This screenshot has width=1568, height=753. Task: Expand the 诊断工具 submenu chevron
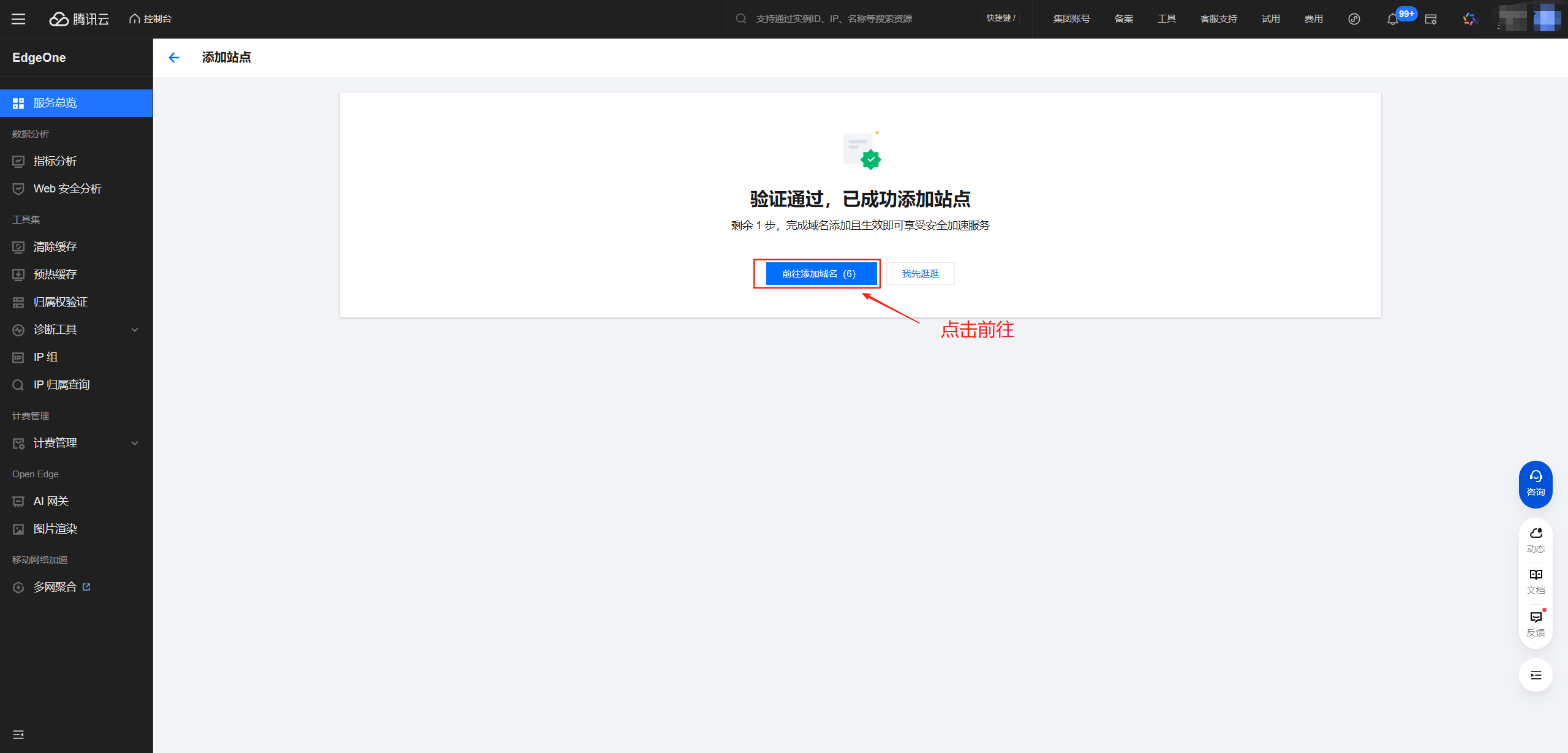point(135,330)
